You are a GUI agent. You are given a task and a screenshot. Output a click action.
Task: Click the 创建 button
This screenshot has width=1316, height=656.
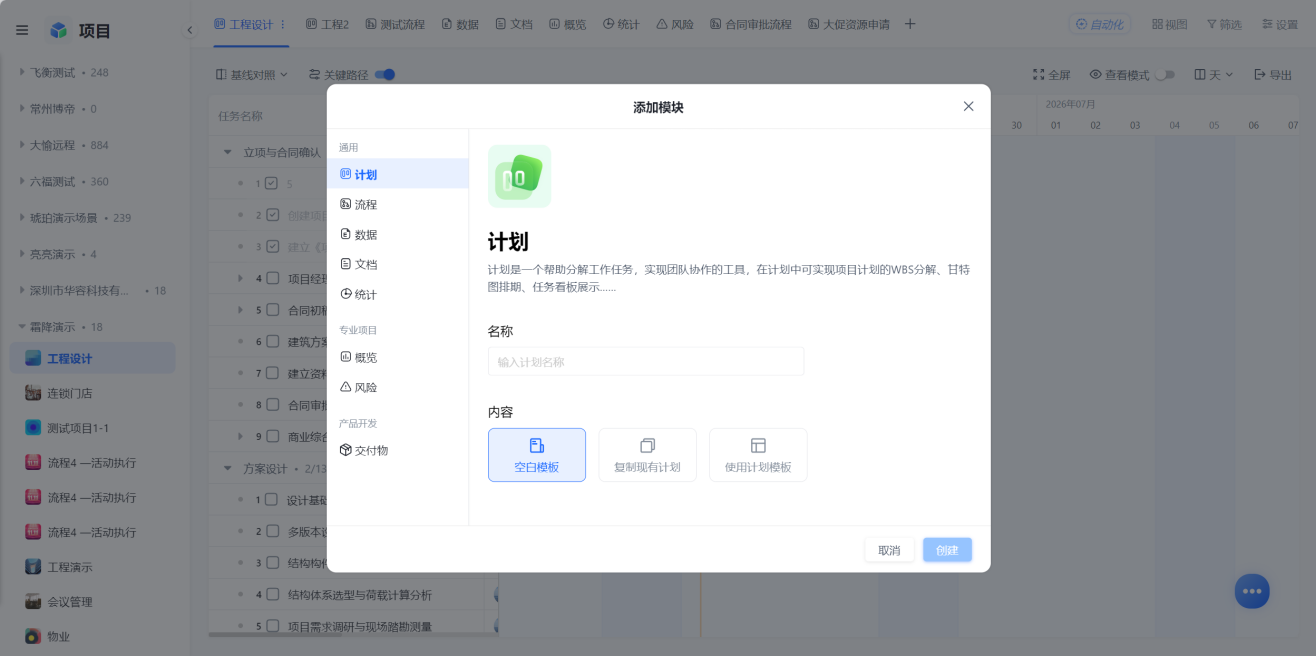click(x=947, y=550)
